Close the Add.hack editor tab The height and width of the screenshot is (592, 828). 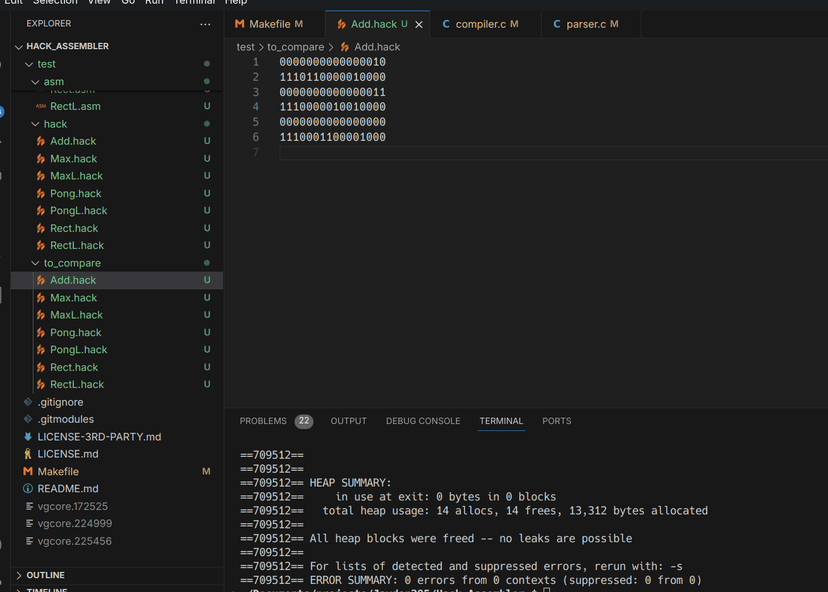pyautogui.click(x=419, y=24)
